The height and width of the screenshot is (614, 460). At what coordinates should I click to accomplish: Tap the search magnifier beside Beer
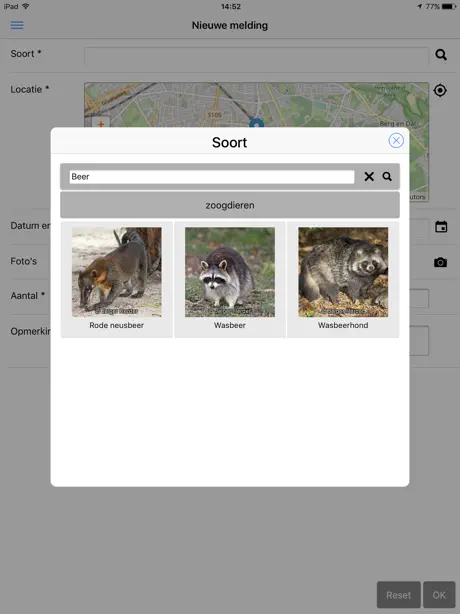tap(387, 177)
